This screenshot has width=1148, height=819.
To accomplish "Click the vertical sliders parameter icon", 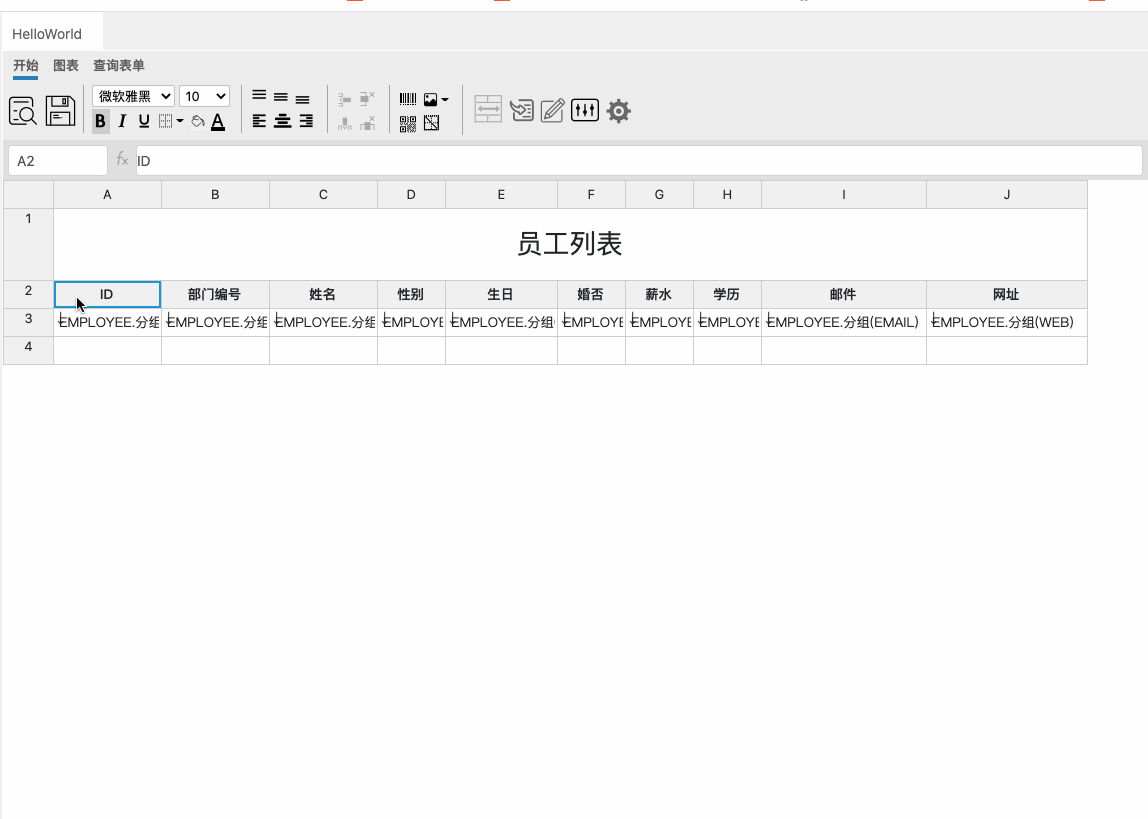I will pos(585,110).
